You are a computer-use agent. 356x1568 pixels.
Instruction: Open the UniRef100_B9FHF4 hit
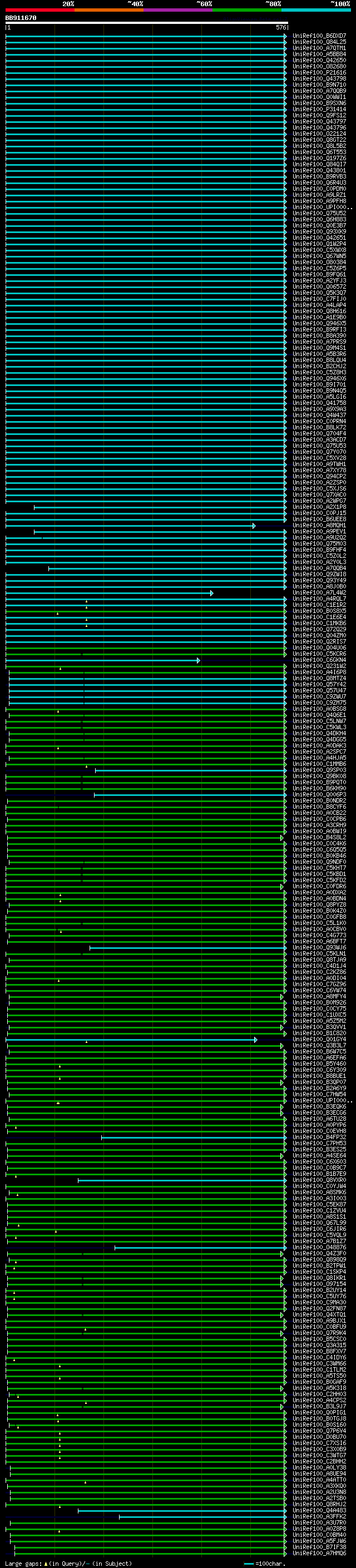(319, 550)
